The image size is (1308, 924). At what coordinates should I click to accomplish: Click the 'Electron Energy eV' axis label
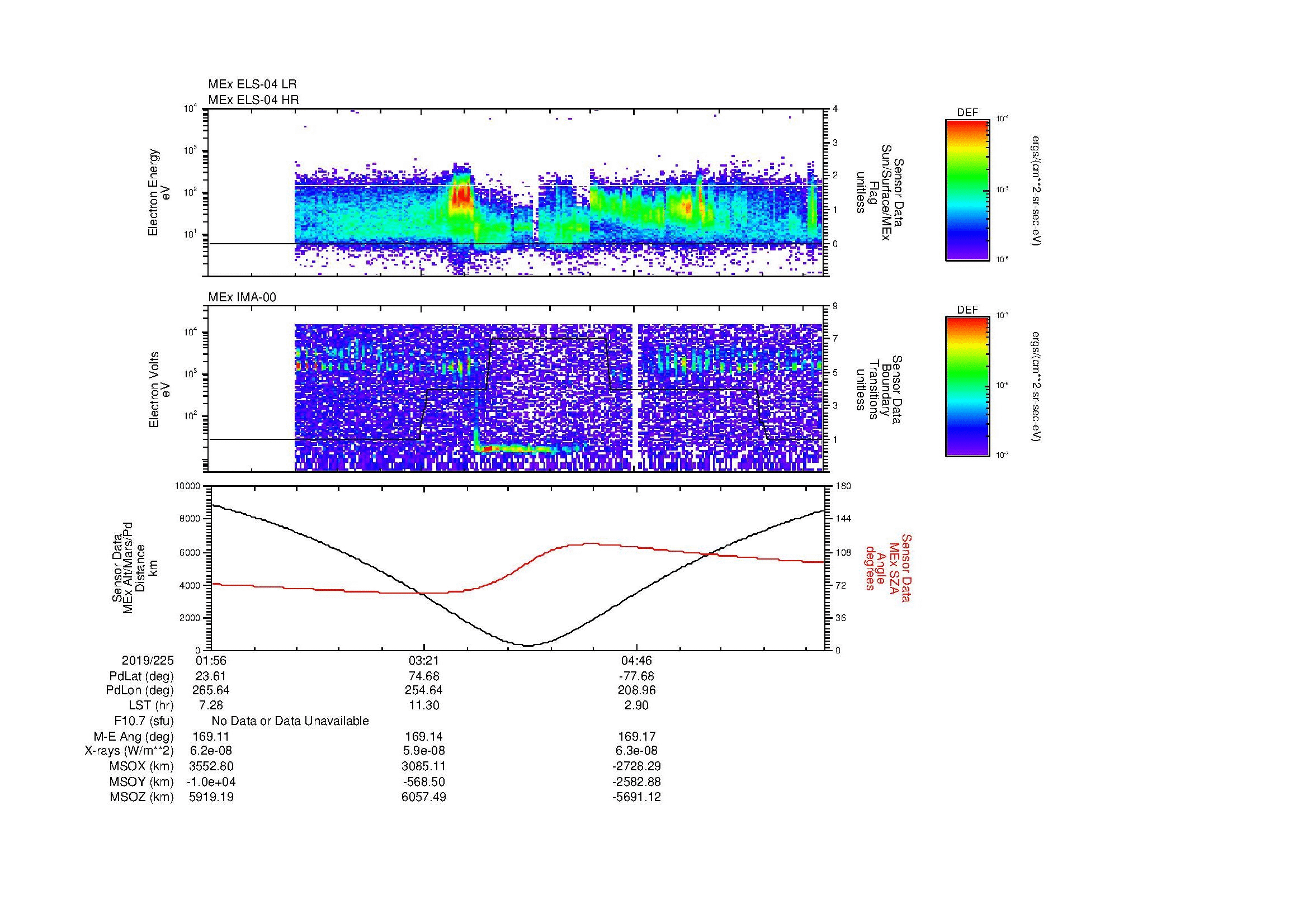(159, 192)
